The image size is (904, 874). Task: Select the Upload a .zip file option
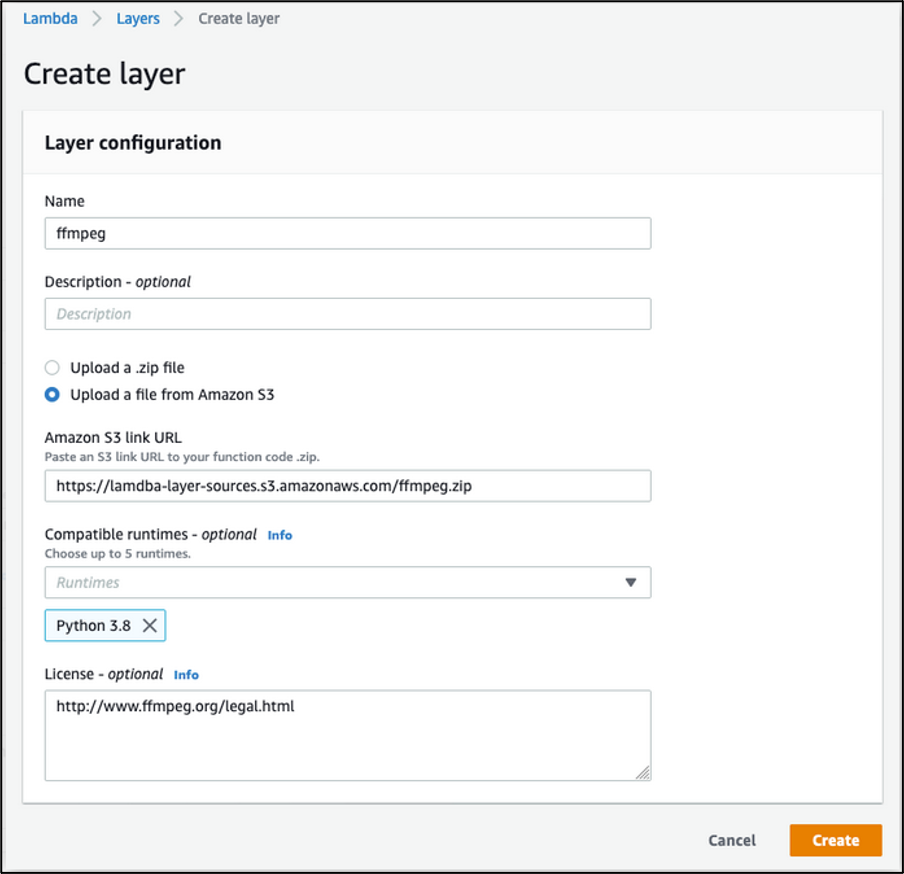pyautogui.click(x=52, y=367)
